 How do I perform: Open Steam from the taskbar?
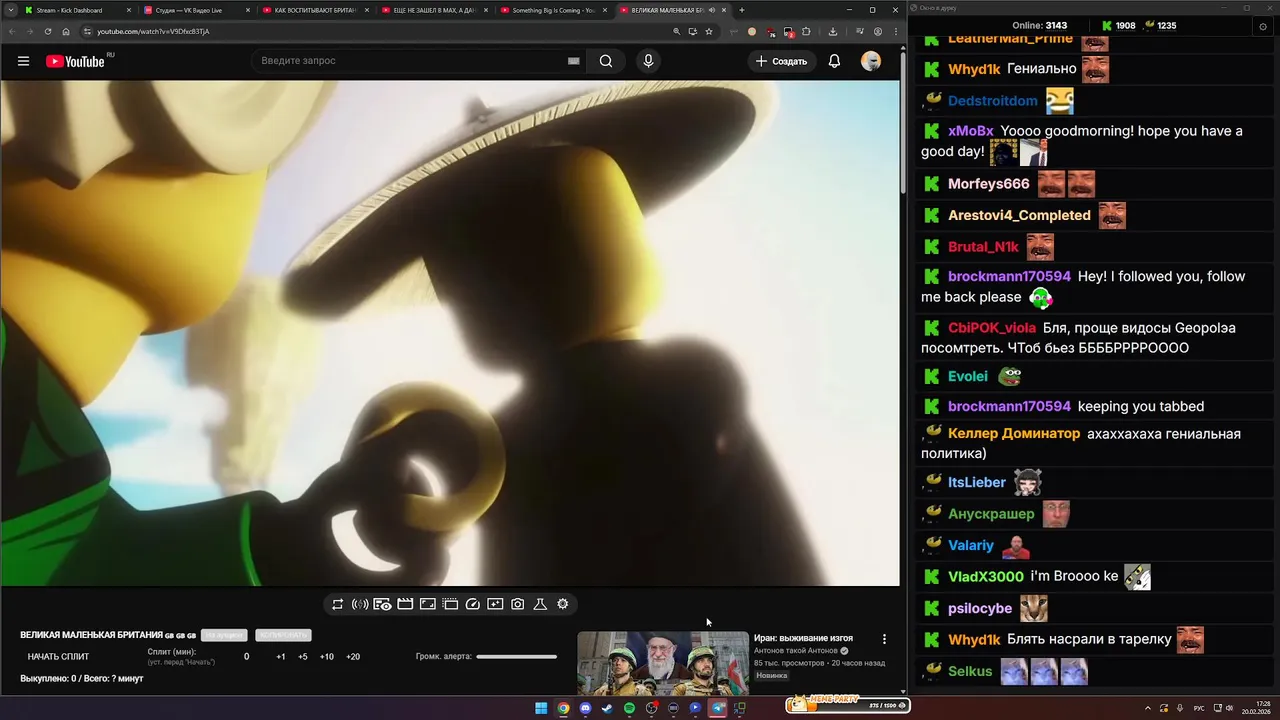(x=607, y=708)
